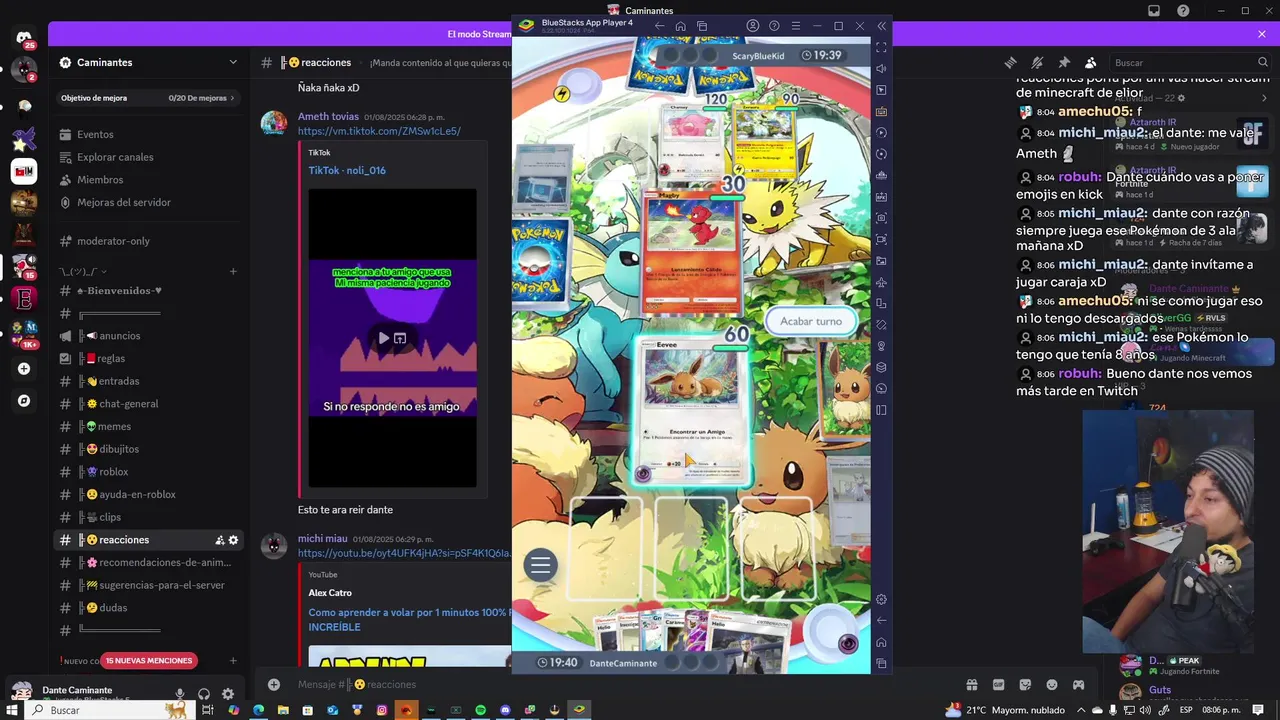The image size is (1280, 720).
Task: Open gift icon in Discord message bar
Action: 972,685
